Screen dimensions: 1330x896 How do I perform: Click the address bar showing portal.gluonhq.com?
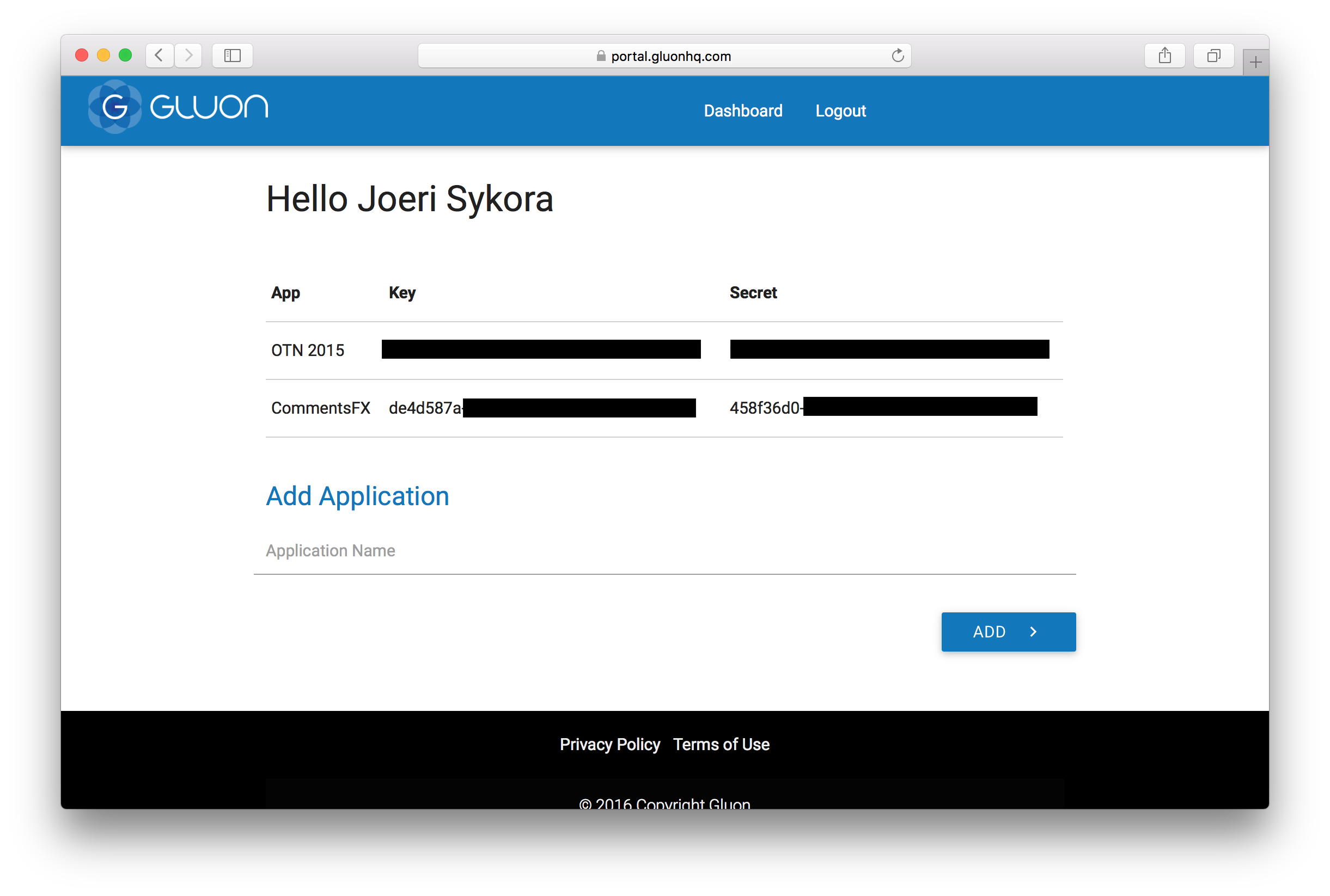[x=669, y=56]
